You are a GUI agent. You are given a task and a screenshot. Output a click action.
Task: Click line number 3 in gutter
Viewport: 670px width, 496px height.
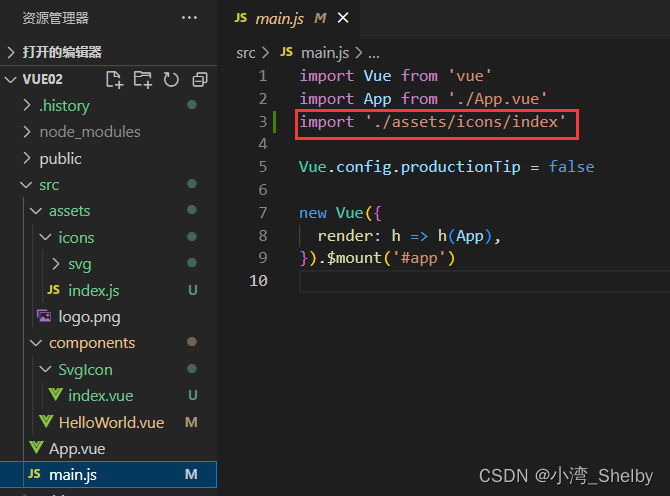(x=262, y=121)
